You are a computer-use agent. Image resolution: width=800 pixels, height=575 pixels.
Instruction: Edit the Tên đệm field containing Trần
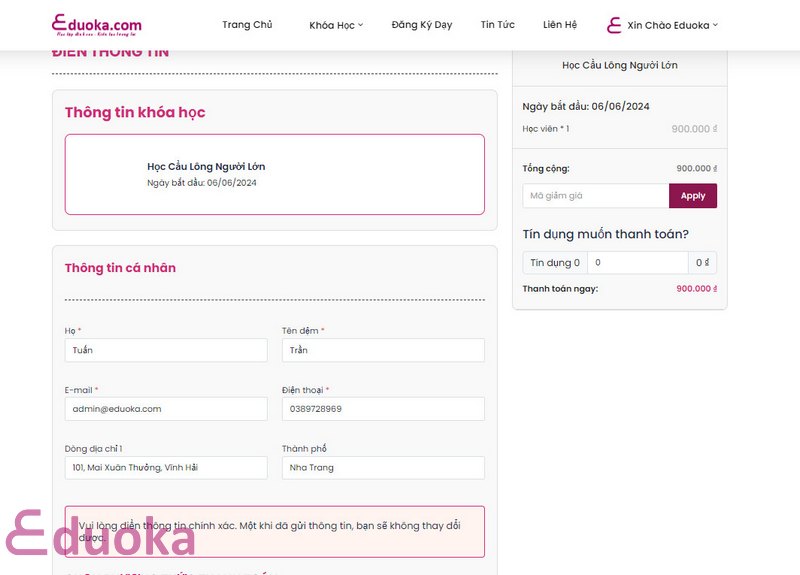383,351
